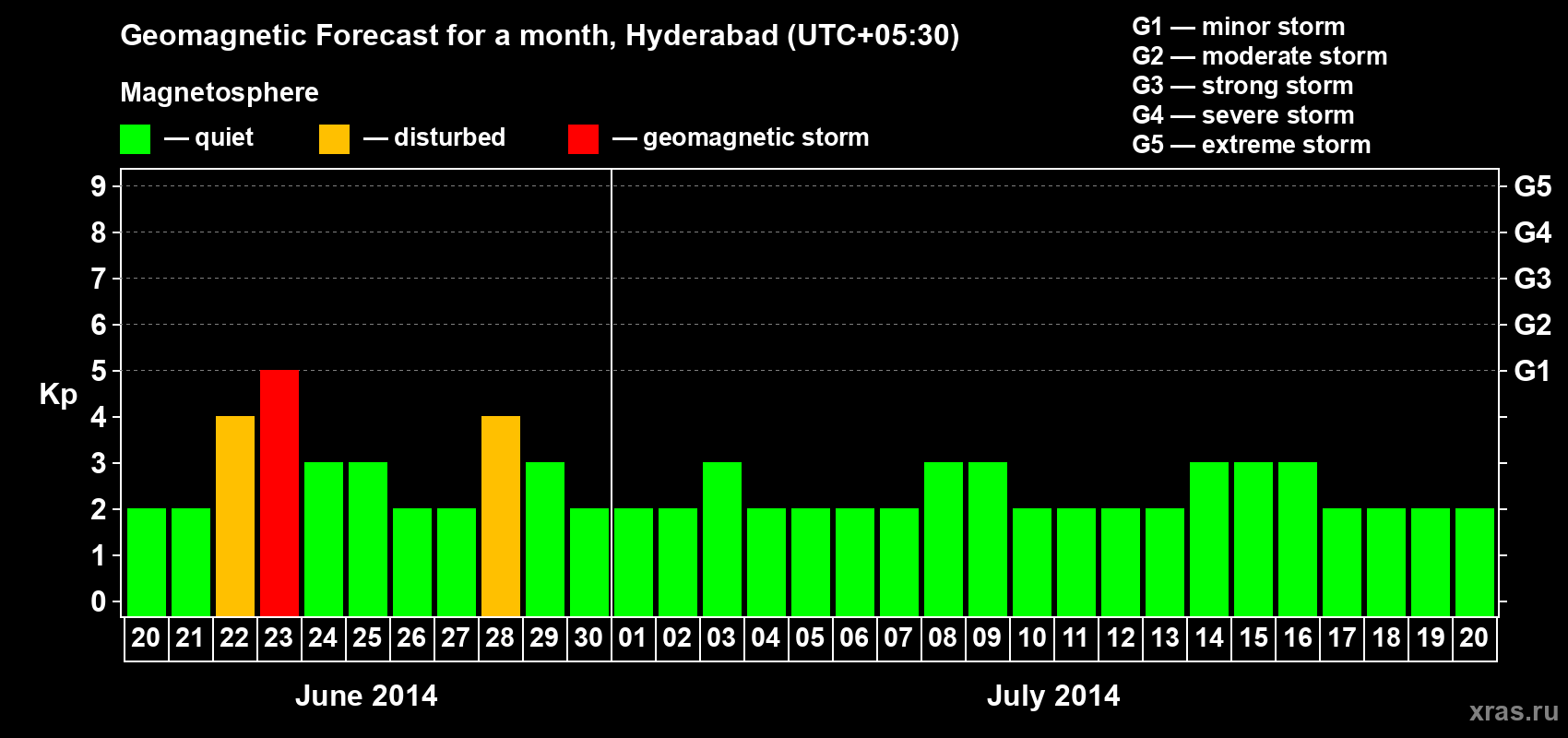Click date label 14 on the axis

click(1209, 638)
